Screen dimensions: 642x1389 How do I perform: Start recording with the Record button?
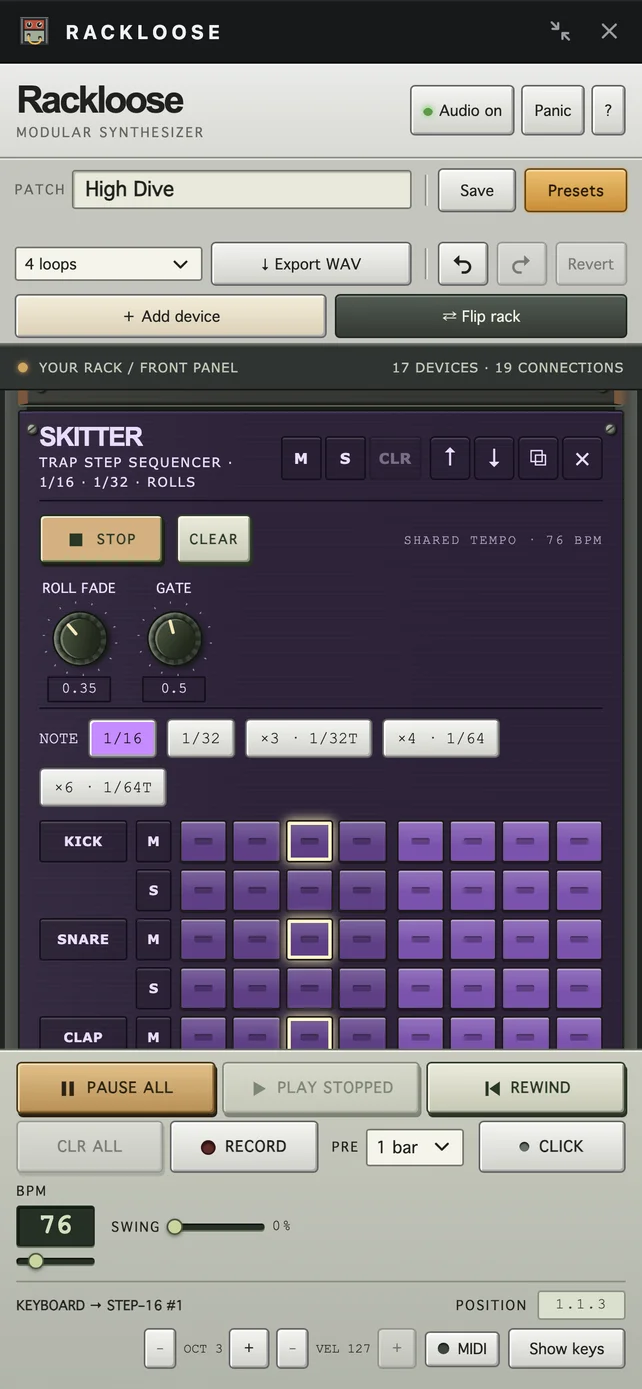245,1146
